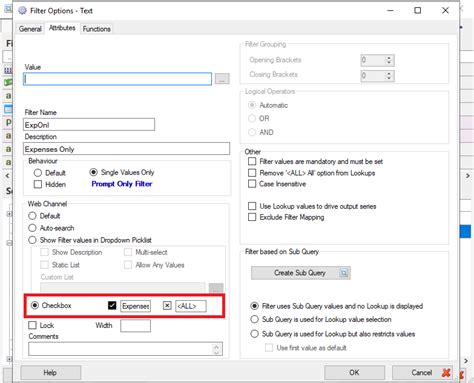Switch to the General tab
The width and height of the screenshot is (474, 383).
pyautogui.click(x=30, y=29)
